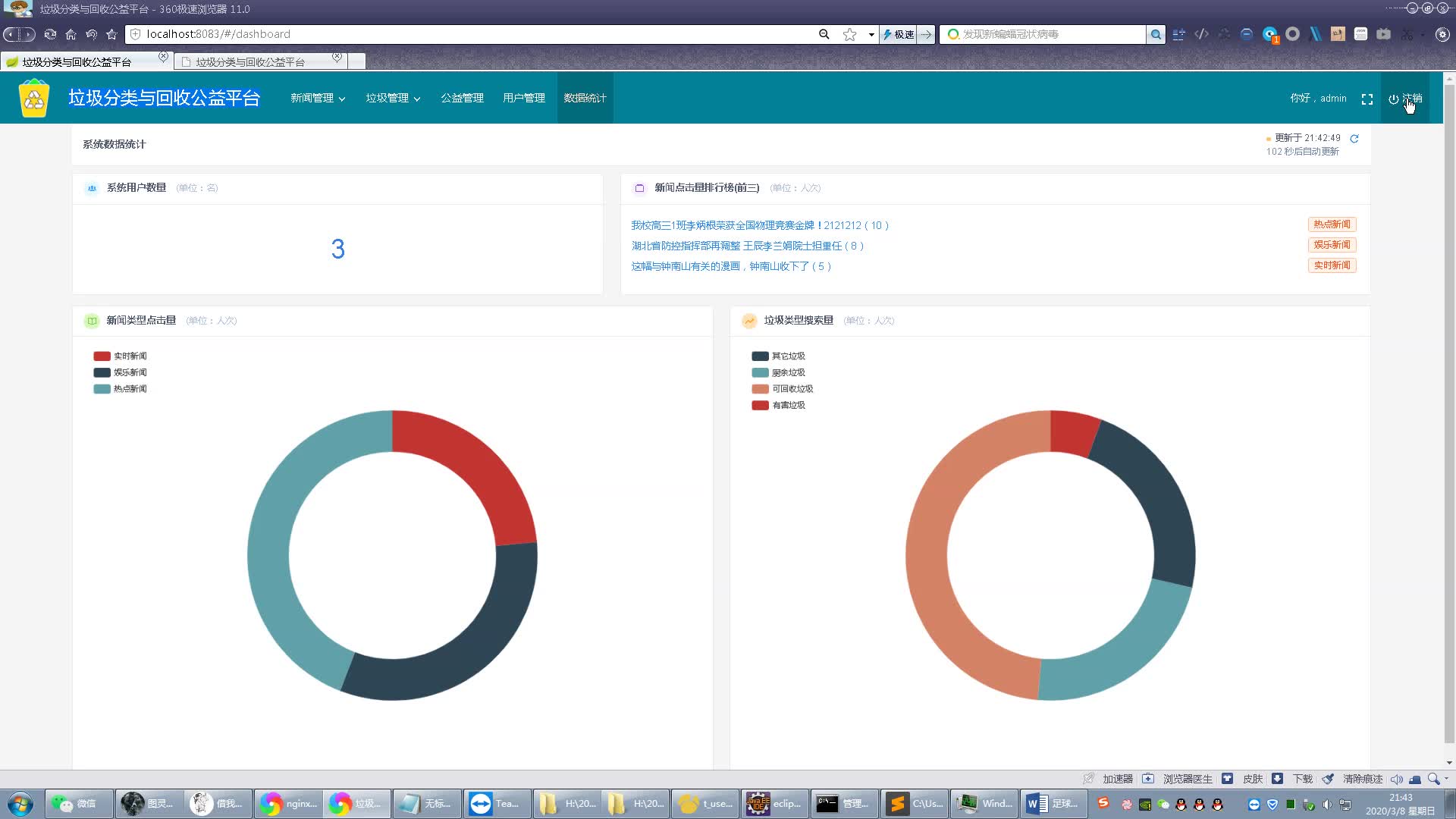Image resolution: width=1456 pixels, height=819 pixels.
Task: Toggle 其它垃圾 legend item in garbage chart
Action: click(778, 356)
